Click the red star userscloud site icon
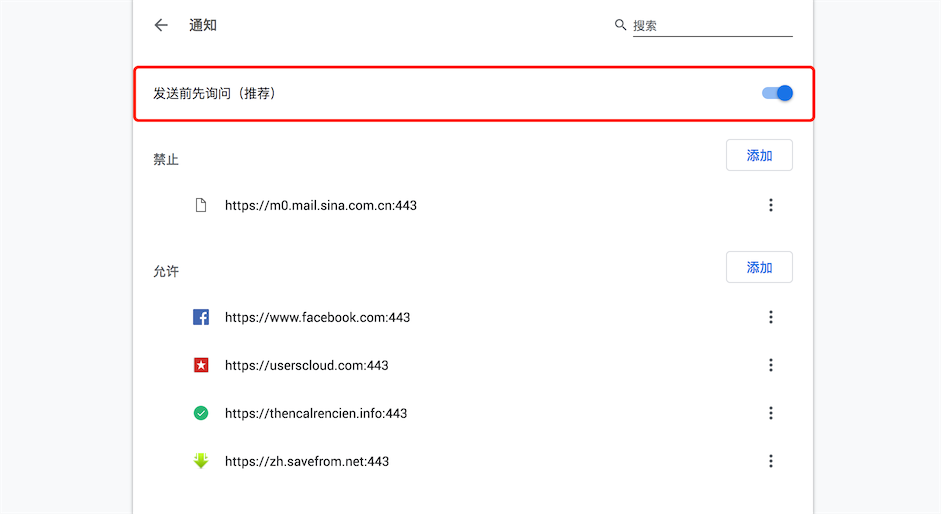 click(201, 365)
